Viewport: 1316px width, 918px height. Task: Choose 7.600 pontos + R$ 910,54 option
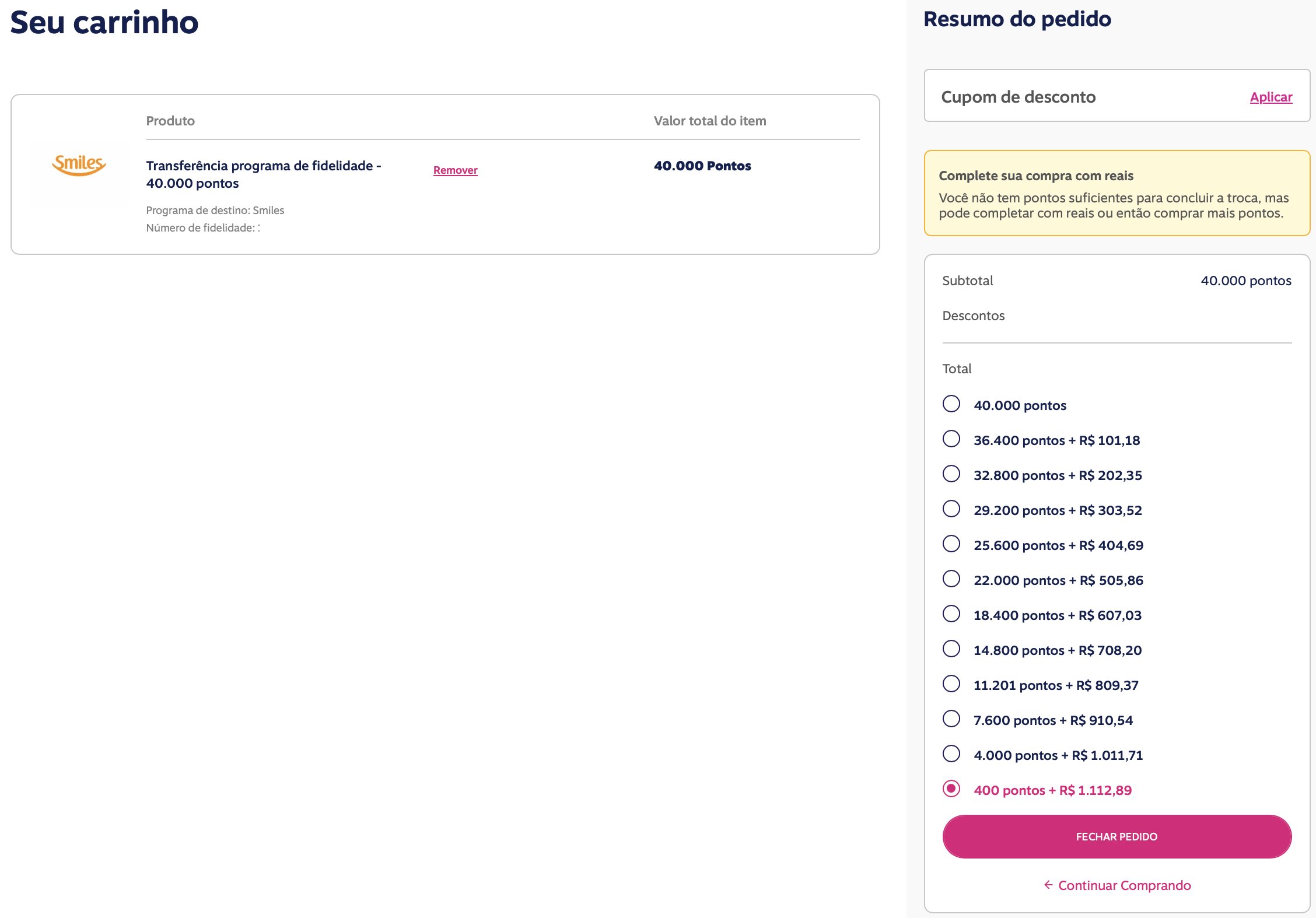[951, 719]
